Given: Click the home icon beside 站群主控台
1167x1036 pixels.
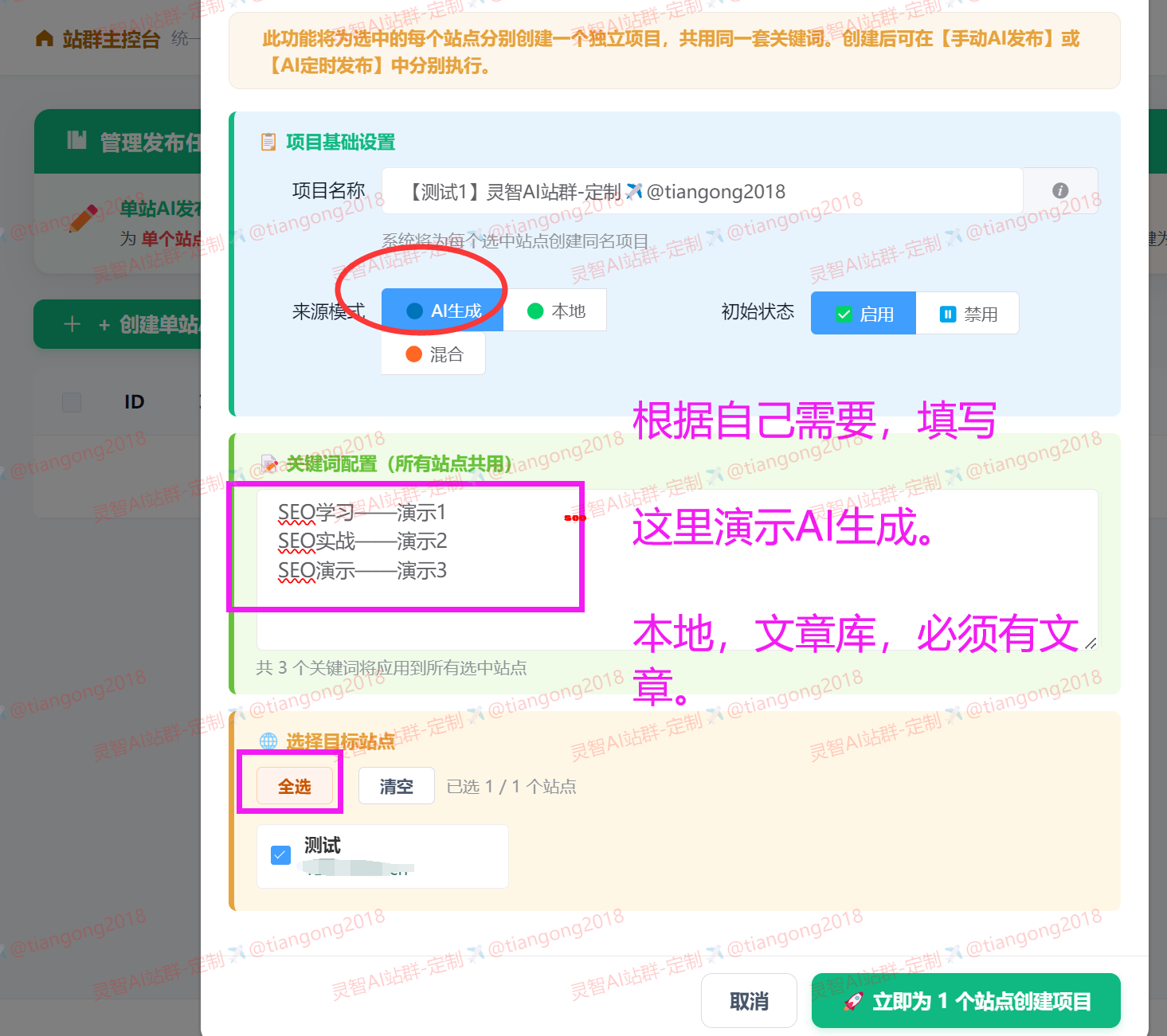Looking at the screenshot, I should (x=43, y=37).
